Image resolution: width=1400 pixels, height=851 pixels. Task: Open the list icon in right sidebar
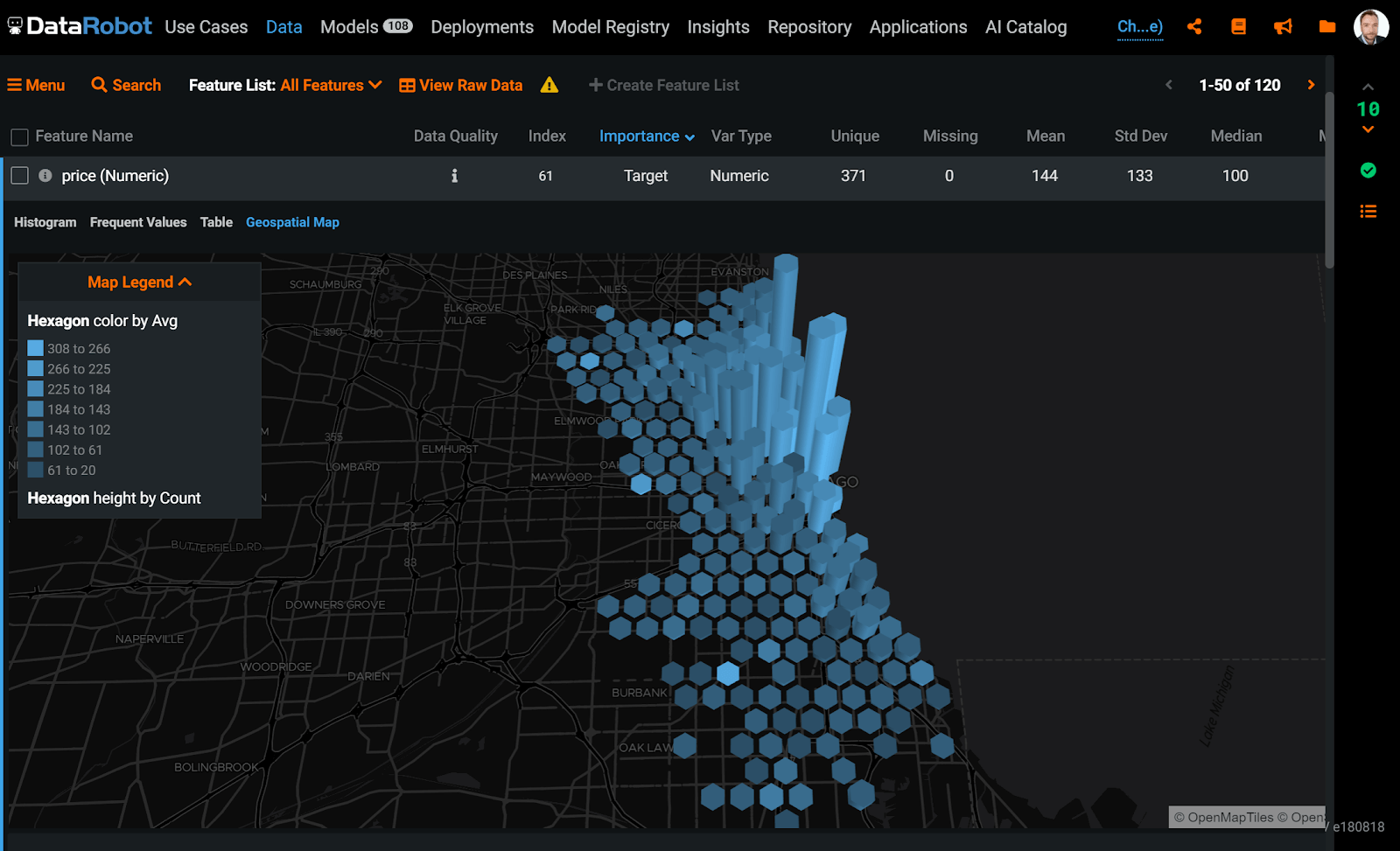click(1368, 212)
